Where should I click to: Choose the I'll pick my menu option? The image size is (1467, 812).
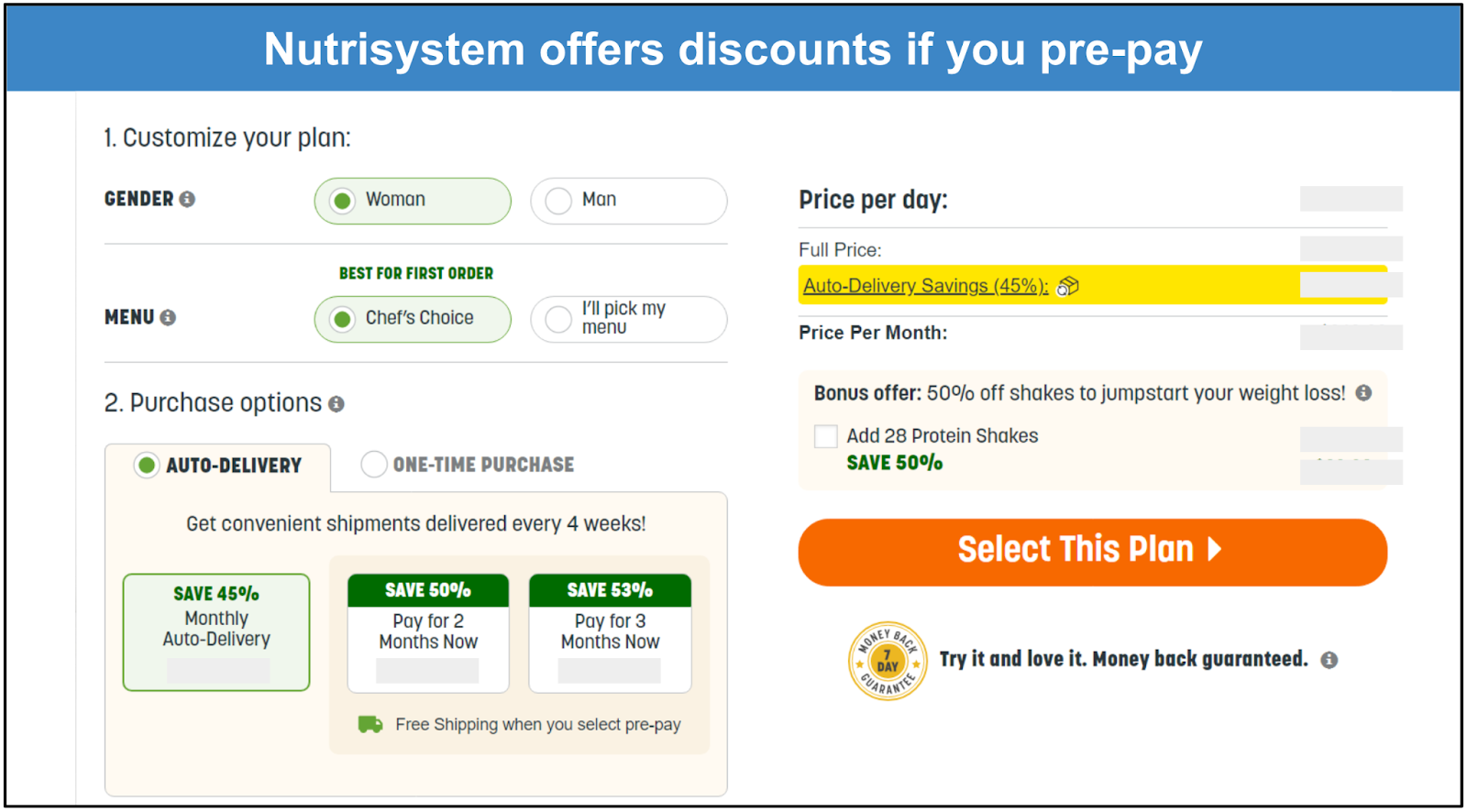pos(628,319)
